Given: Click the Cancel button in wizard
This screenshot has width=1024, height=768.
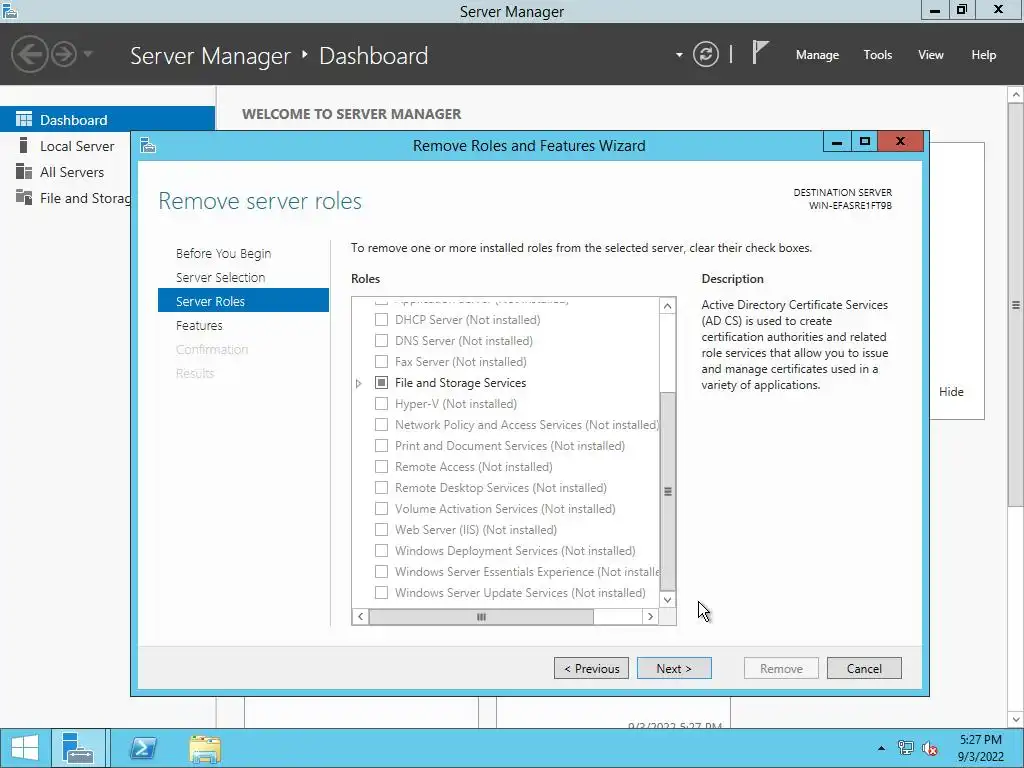Looking at the screenshot, I should coord(864,668).
